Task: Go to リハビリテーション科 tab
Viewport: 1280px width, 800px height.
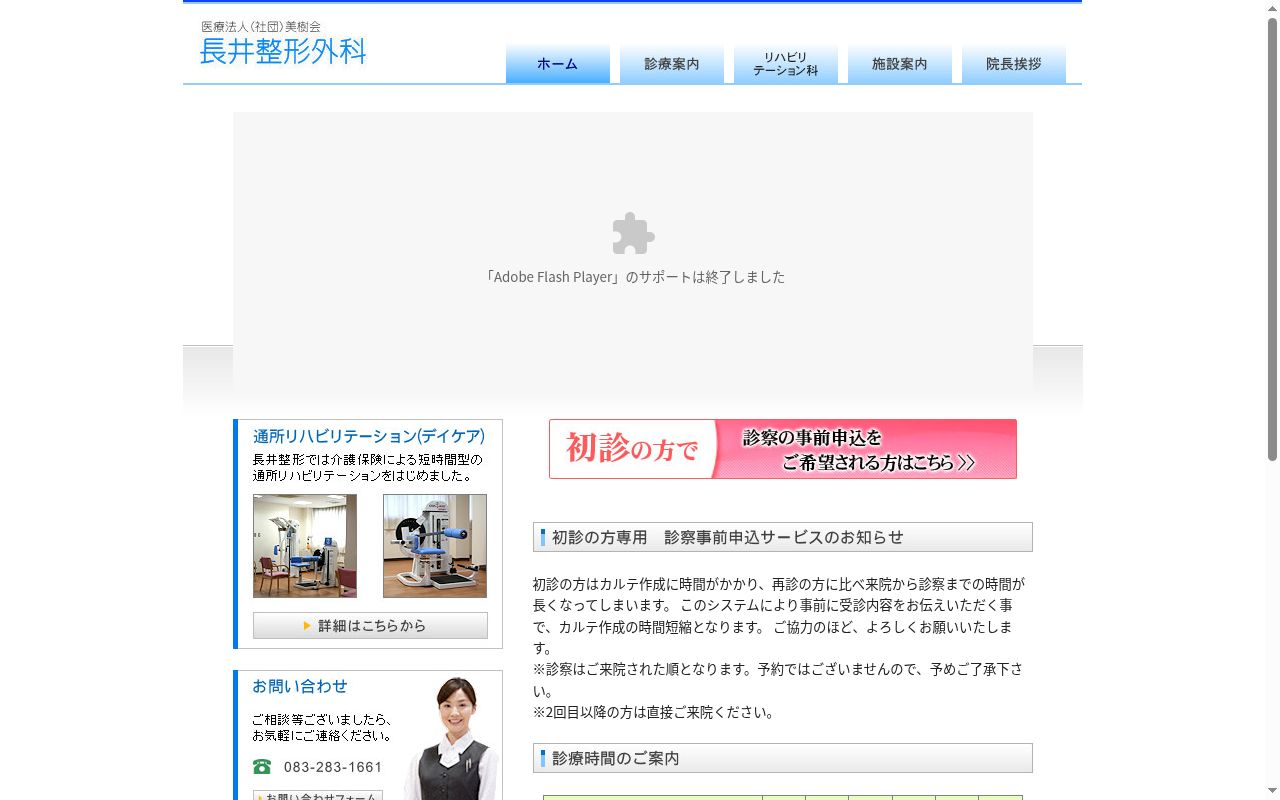Action: 786,63
